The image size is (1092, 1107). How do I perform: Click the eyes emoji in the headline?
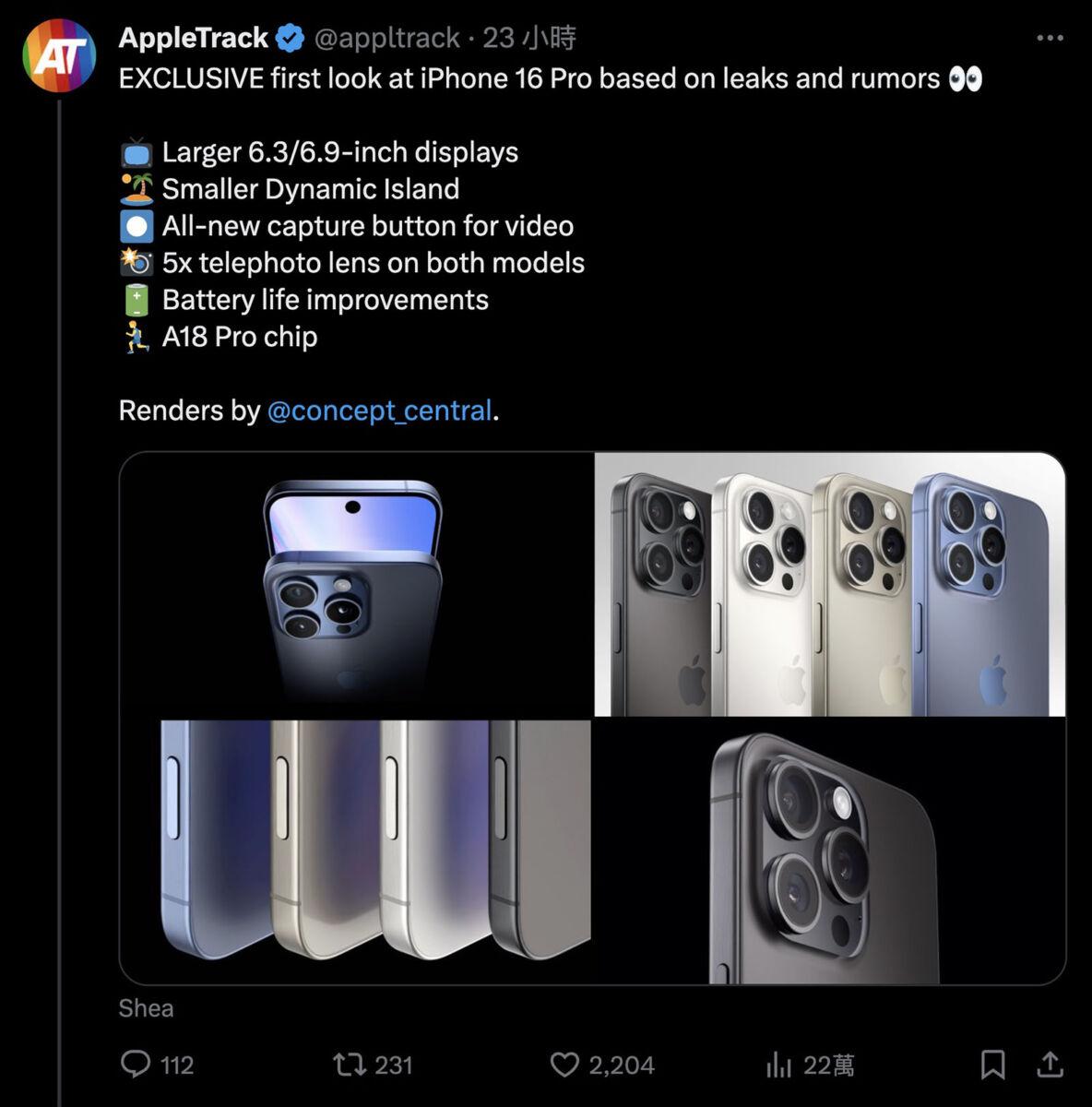(965, 79)
